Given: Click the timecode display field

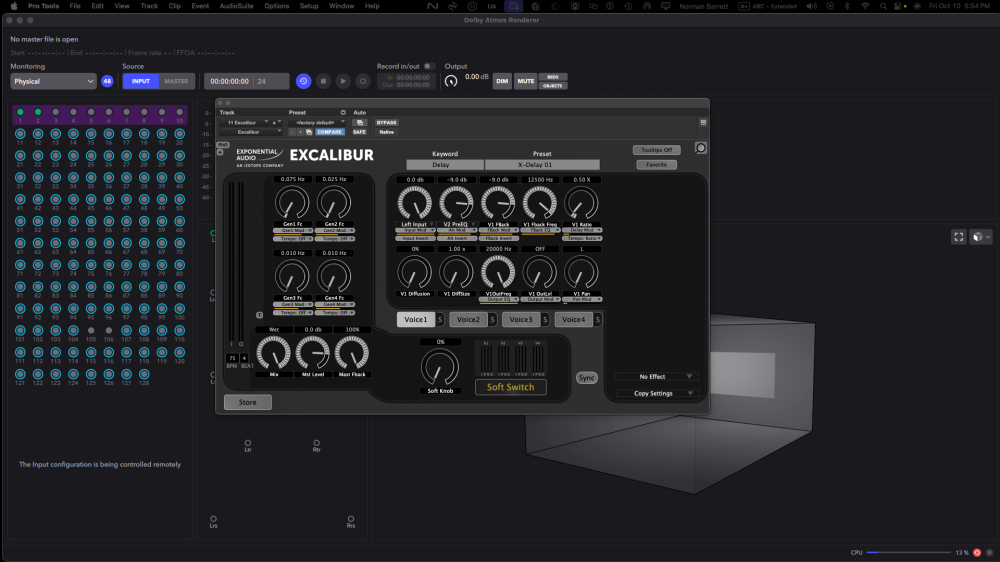Looking at the screenshot, I should pyautogui.click(x=228, y=81).
